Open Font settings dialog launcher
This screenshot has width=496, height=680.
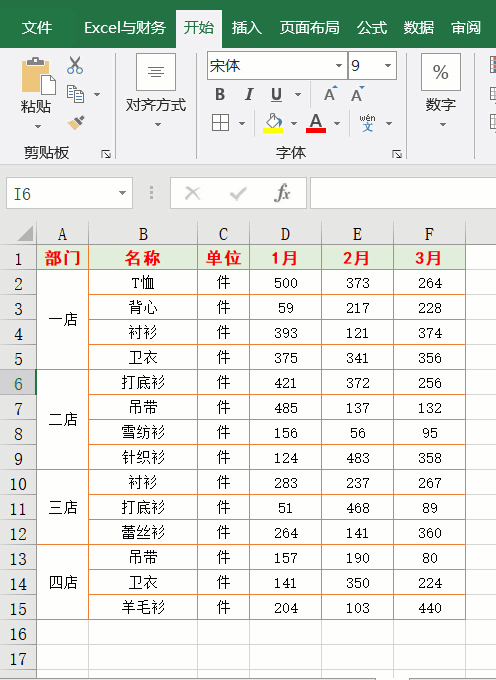[396, 154]
